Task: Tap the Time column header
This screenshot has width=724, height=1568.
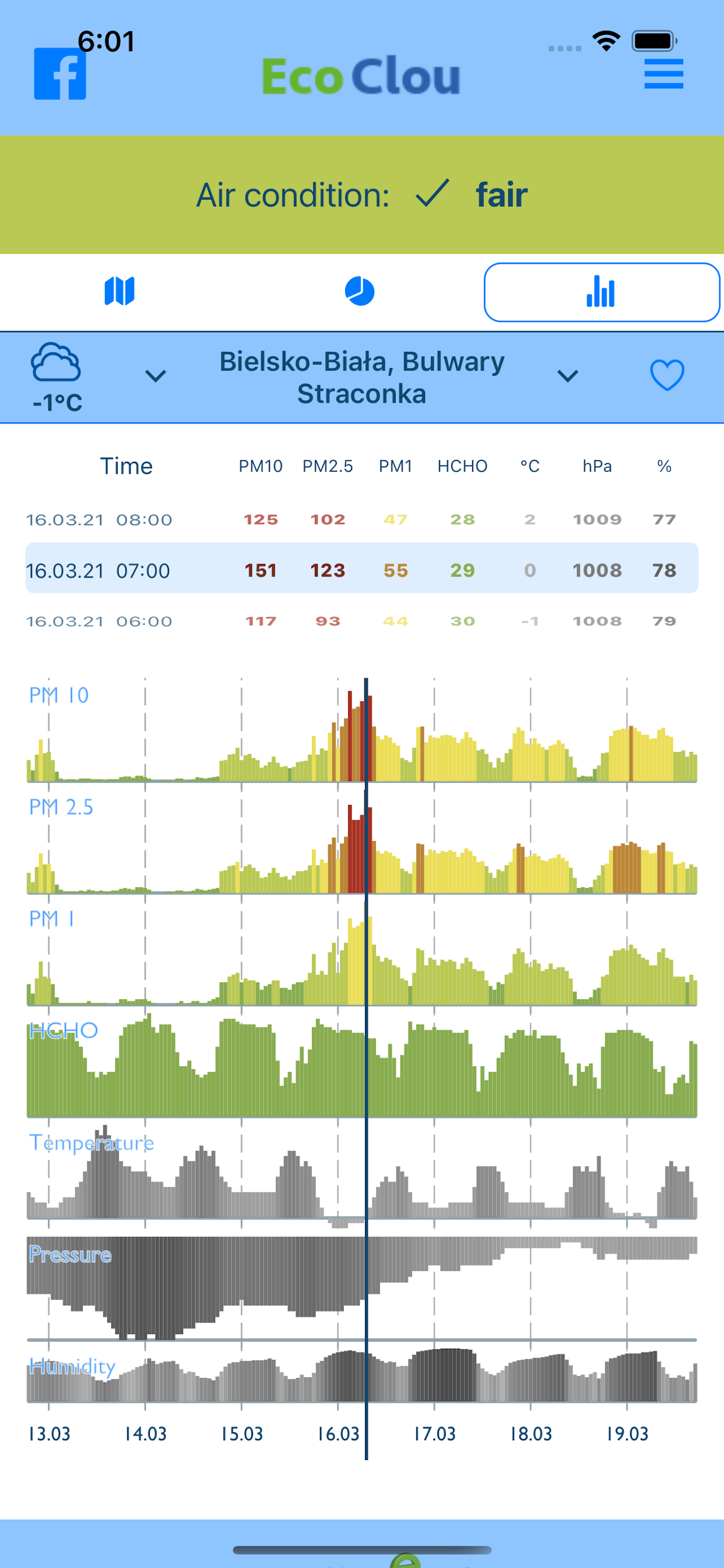Action: pyautogui.click(x=126, y=466)
